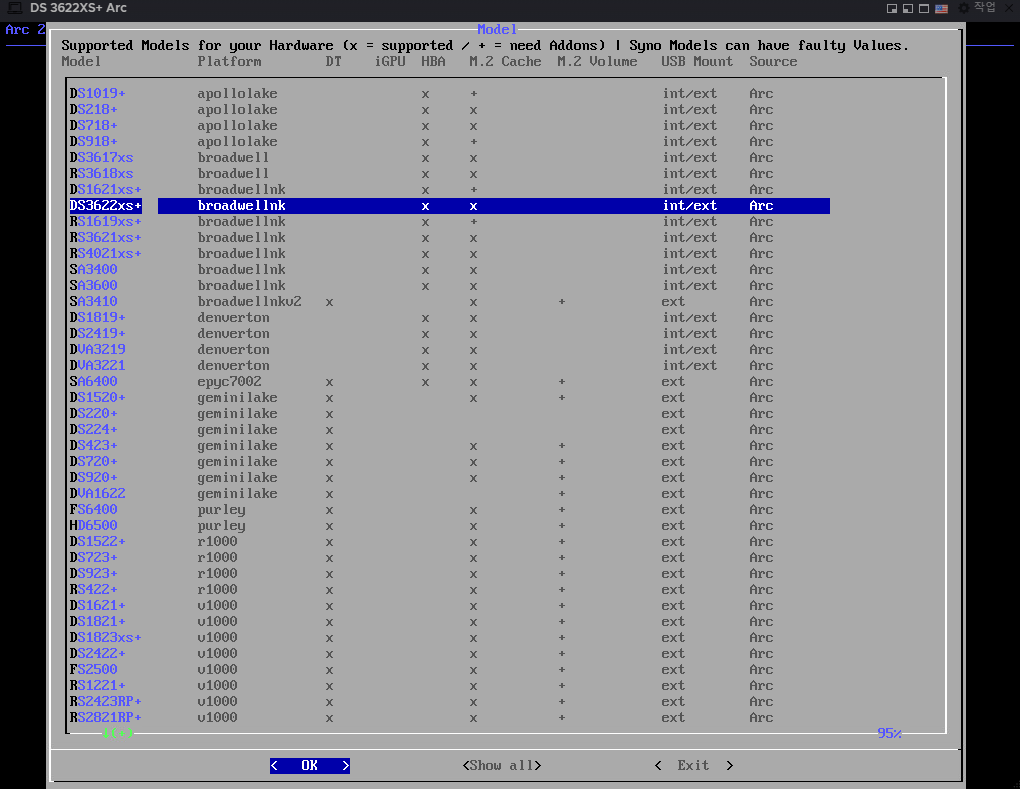This screenshot has height=789, width=1020.
Task: Click the first window layout icon
Action: point(892,8)
